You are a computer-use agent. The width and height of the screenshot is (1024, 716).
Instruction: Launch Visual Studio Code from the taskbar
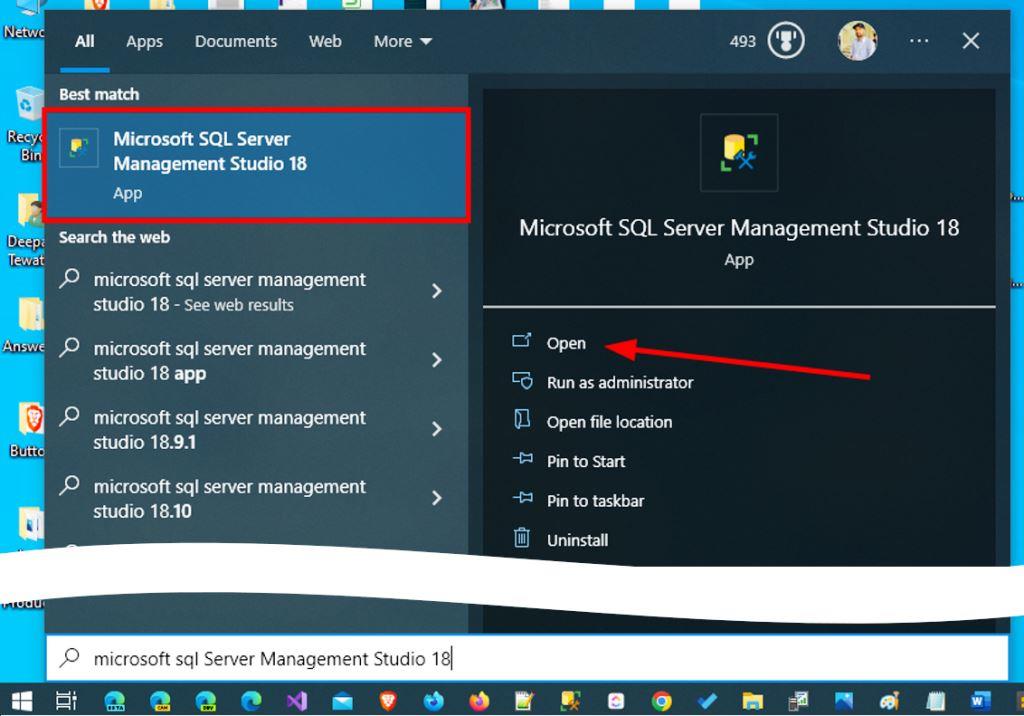click(297, 702)
